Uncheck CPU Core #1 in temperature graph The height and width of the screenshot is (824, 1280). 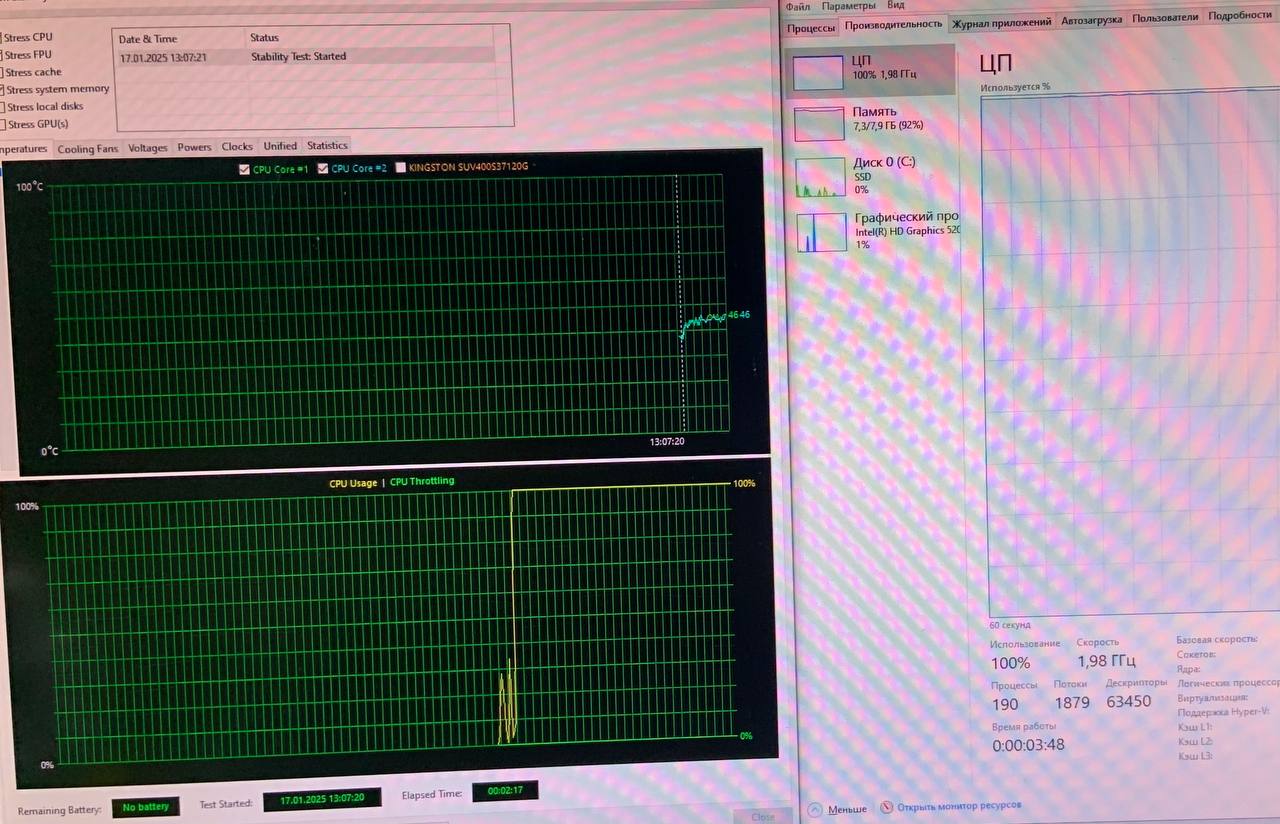[x=244, y=169]
